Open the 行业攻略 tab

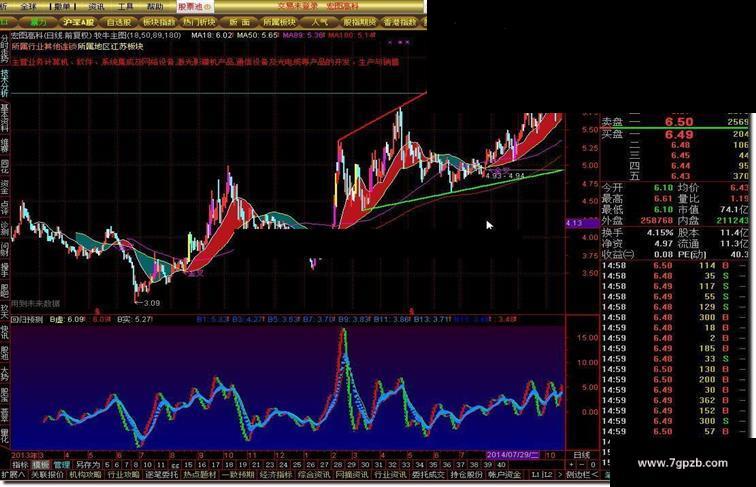123,475
